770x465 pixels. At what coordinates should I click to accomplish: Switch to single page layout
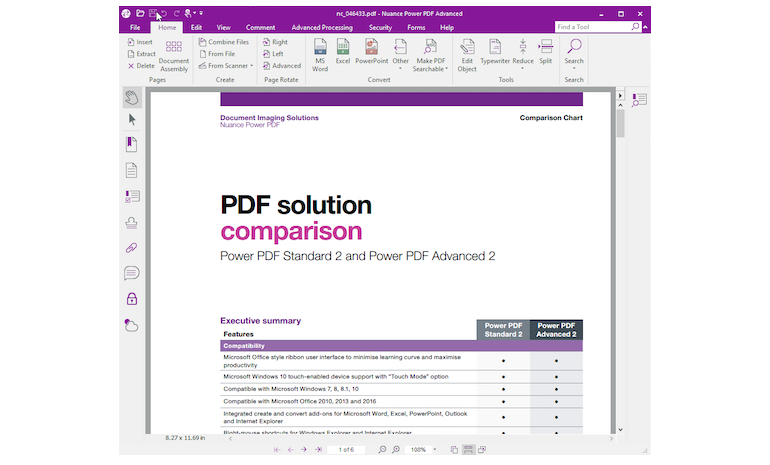click(x=454, y=449)
